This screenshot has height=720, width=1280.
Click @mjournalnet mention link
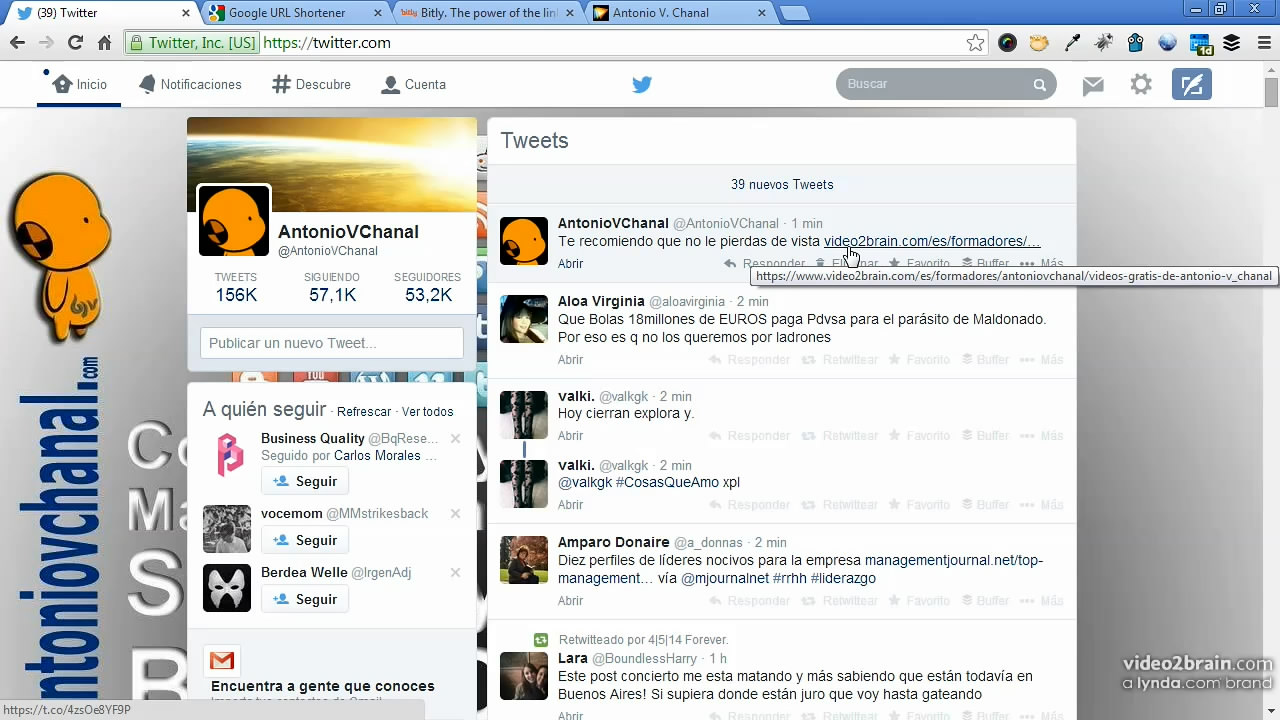(725, 578)
